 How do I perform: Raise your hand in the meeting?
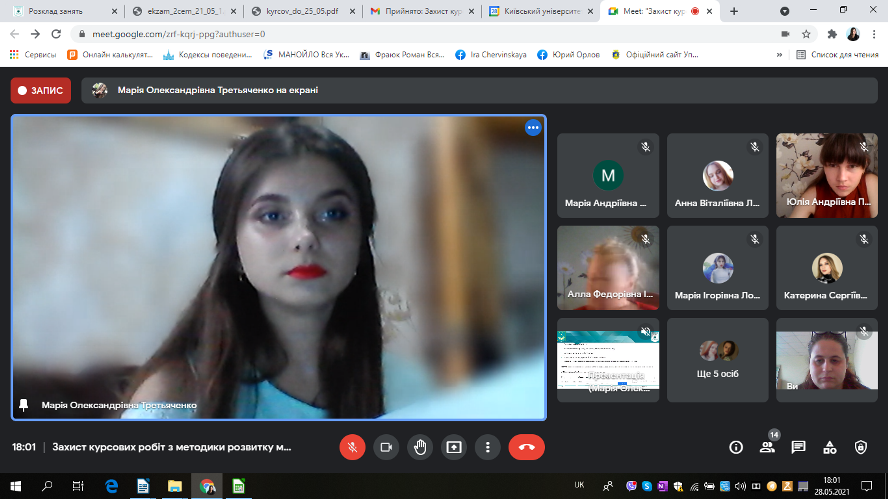[x=420, y=447]
